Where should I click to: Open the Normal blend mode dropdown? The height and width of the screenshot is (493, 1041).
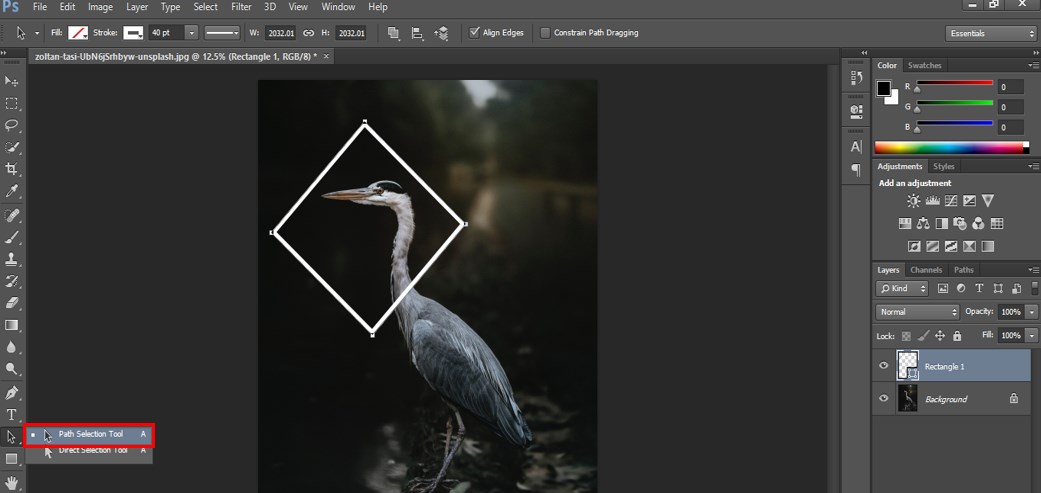coord(918,312)
